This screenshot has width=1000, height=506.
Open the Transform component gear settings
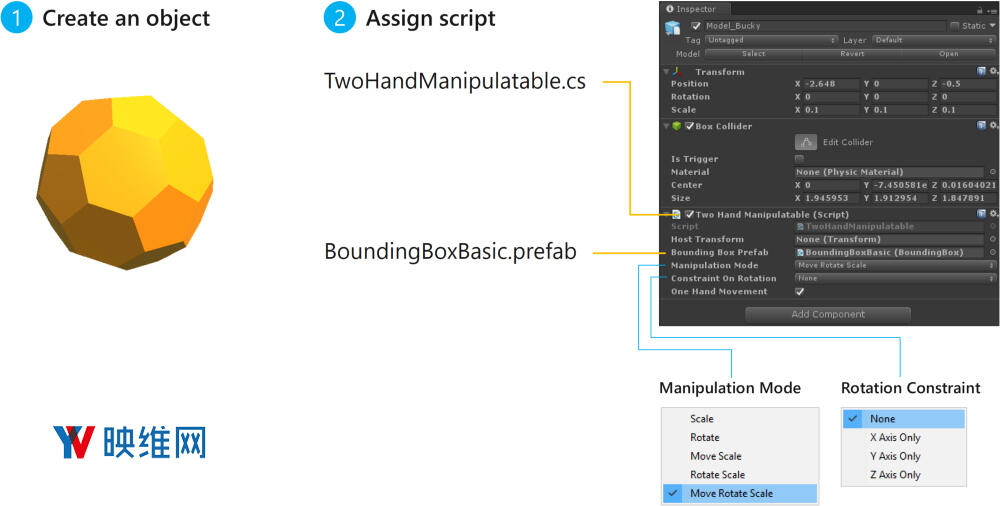click(x=992, y=72)
